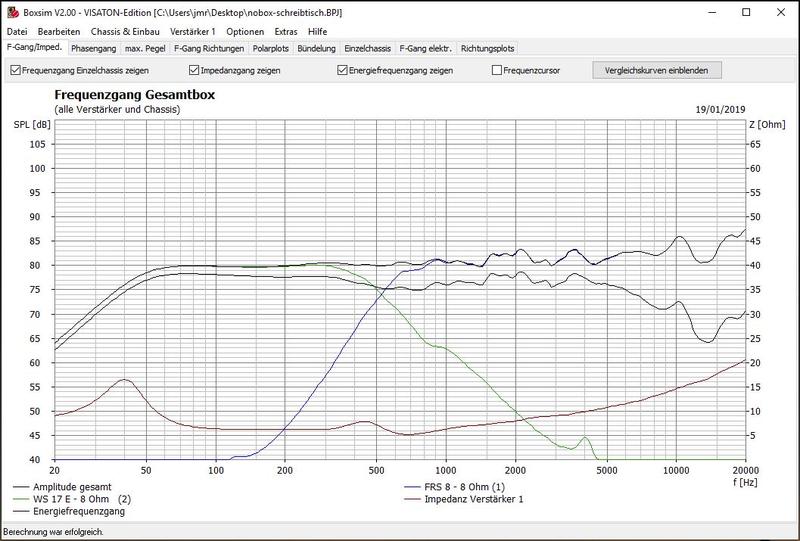Open the Richtungsplots tab
Screen dimensions: 800x541
(488, 48)
